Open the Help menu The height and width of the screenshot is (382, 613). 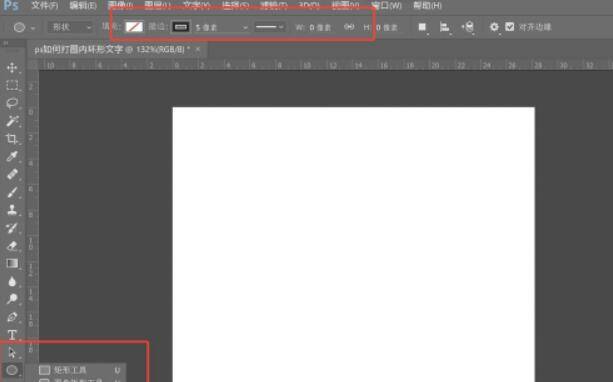[x=427, y=5]
